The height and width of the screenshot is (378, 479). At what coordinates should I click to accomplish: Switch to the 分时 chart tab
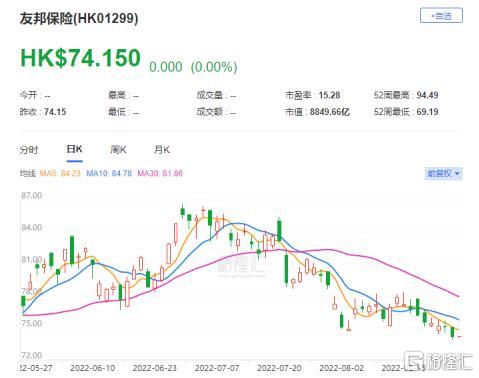(29, 150)
